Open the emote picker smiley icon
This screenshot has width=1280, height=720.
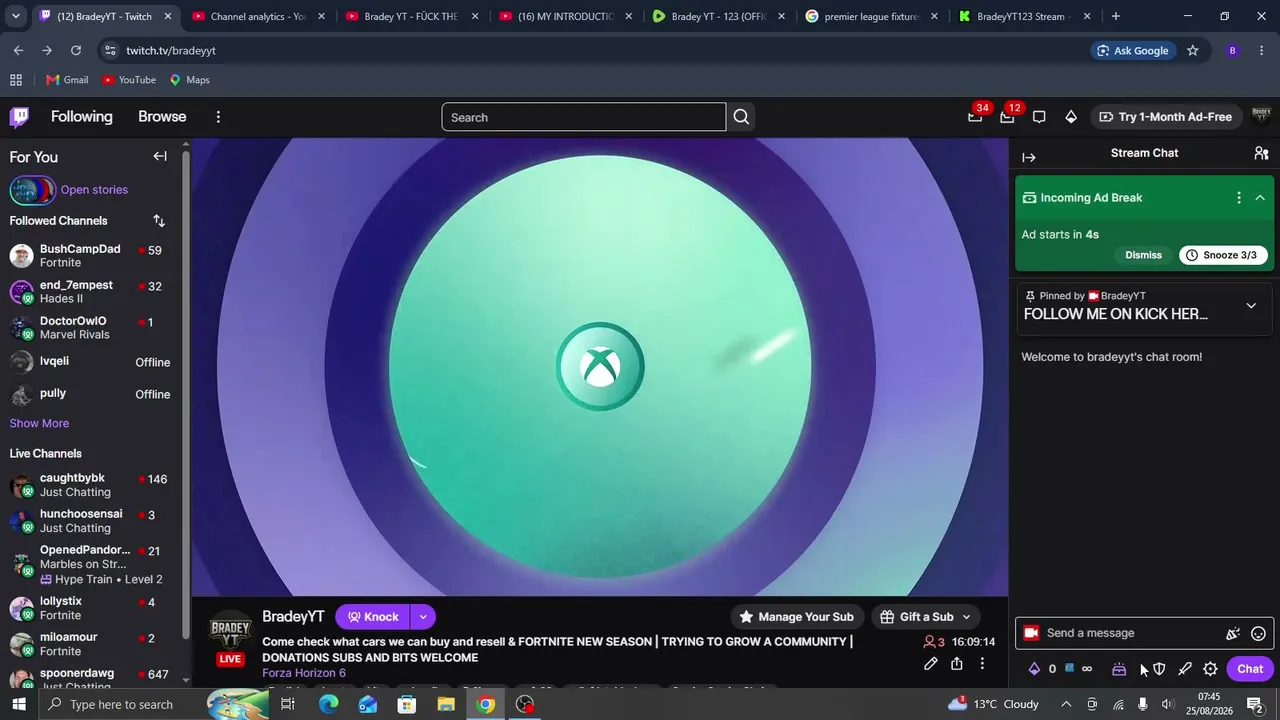(x=1259, y=633)
